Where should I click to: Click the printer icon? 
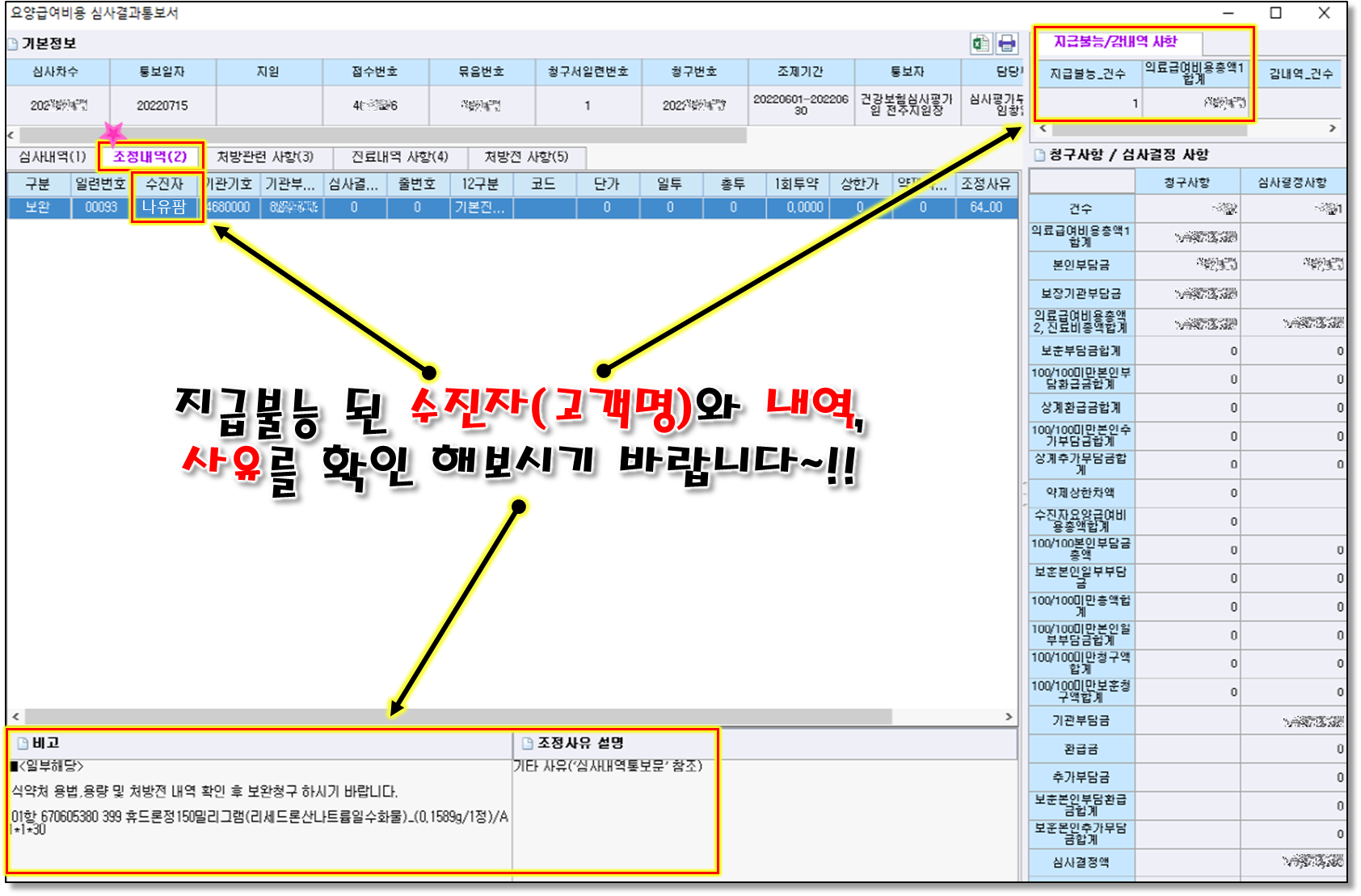coord(1006,44)
